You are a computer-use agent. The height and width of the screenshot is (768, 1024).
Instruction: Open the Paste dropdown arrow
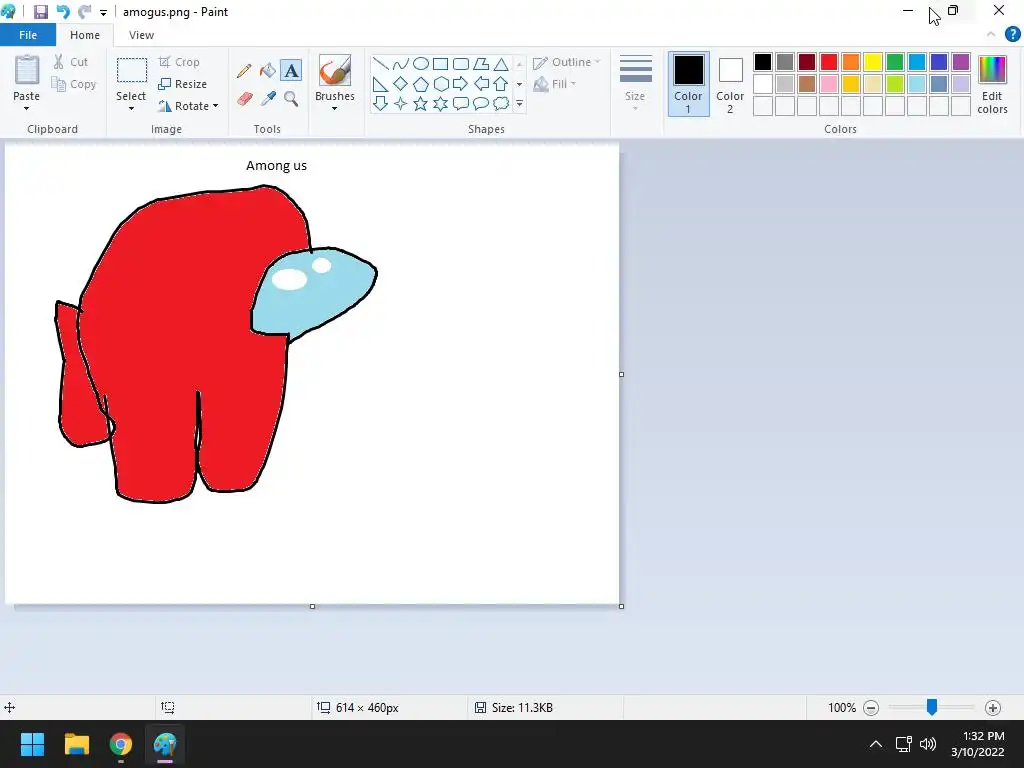click(26, 108)
